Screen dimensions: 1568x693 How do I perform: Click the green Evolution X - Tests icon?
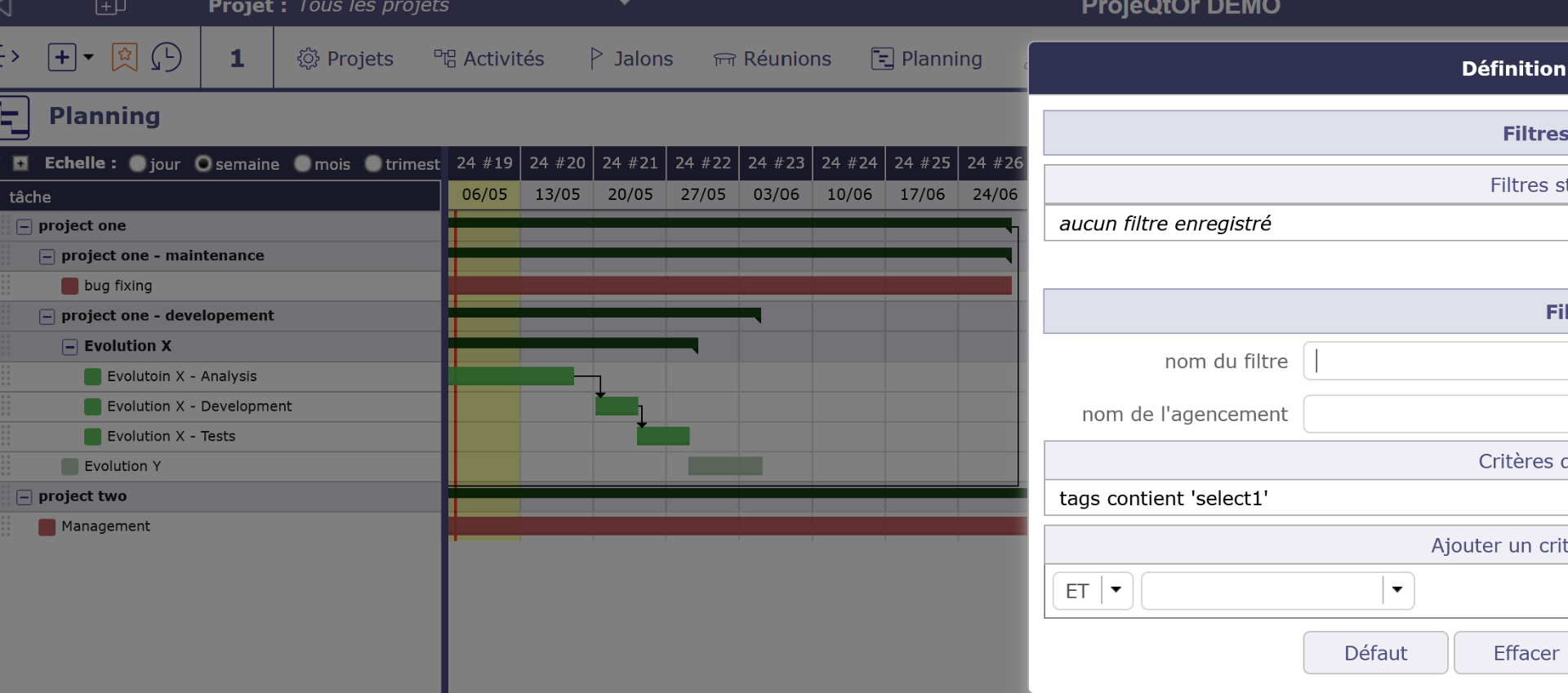tap(93, 437)
